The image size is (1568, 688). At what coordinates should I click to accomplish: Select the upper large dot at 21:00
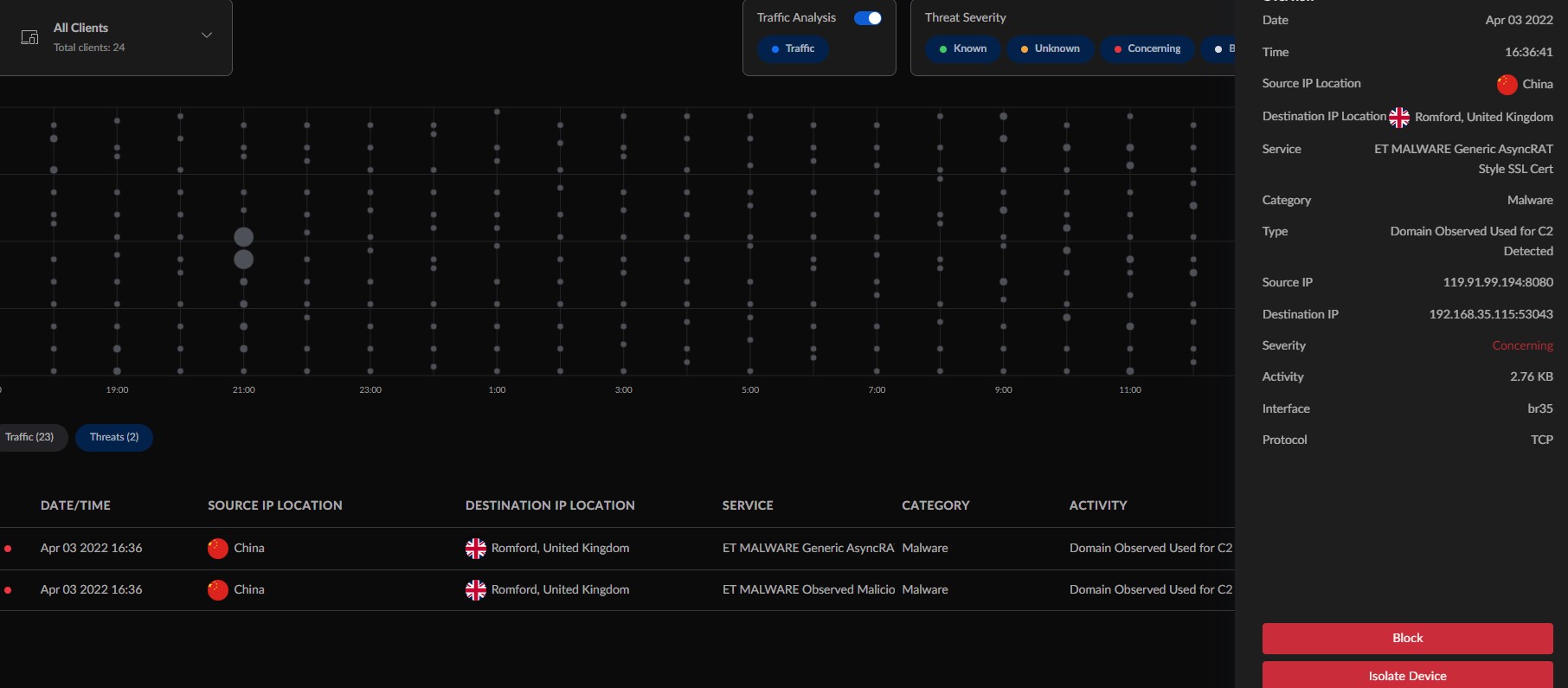tap(244, 237)
